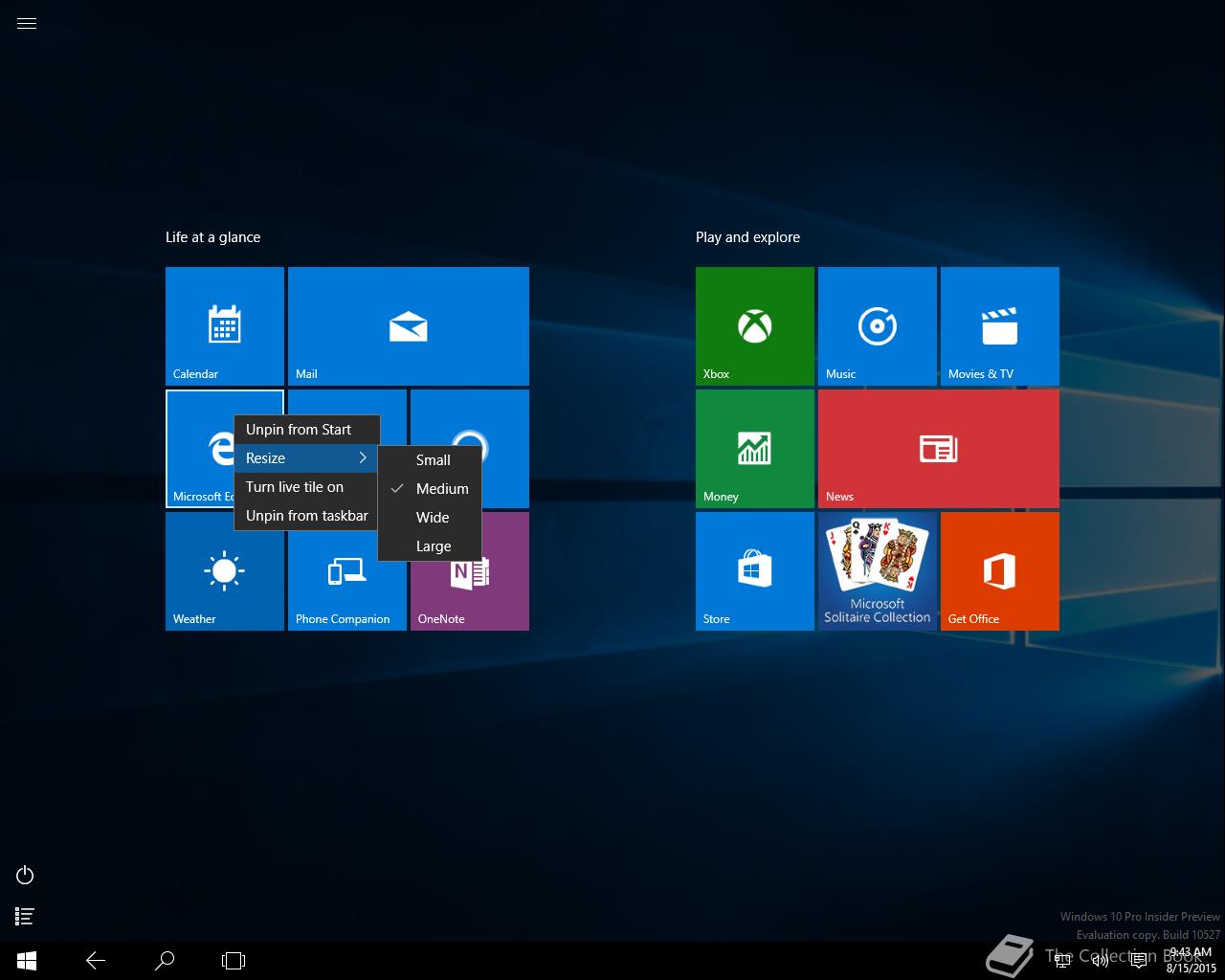Open the Movies & TV tile

[1000, 326]
